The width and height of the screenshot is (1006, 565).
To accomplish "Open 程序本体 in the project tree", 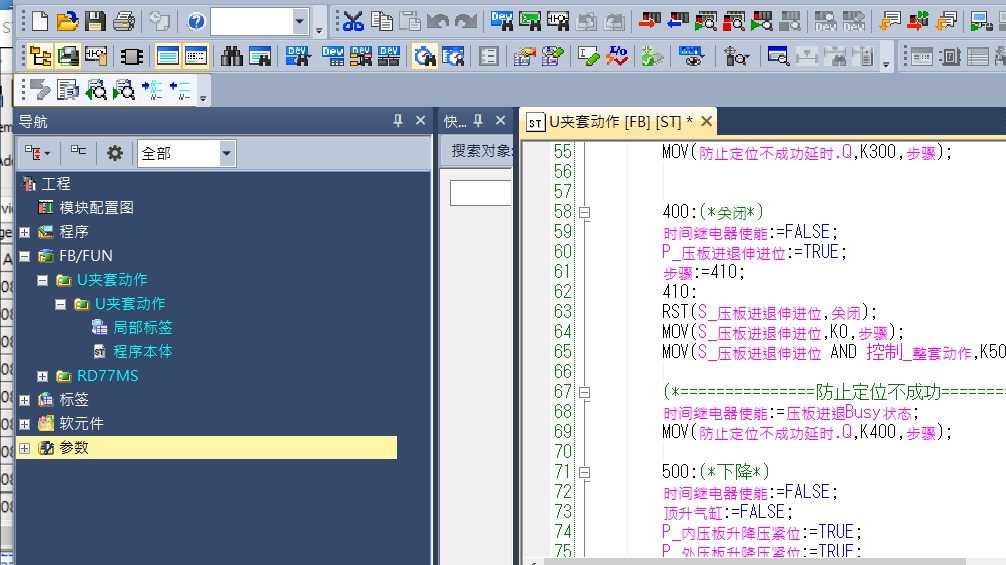I will pyautogui.click(x=142, y=352).
